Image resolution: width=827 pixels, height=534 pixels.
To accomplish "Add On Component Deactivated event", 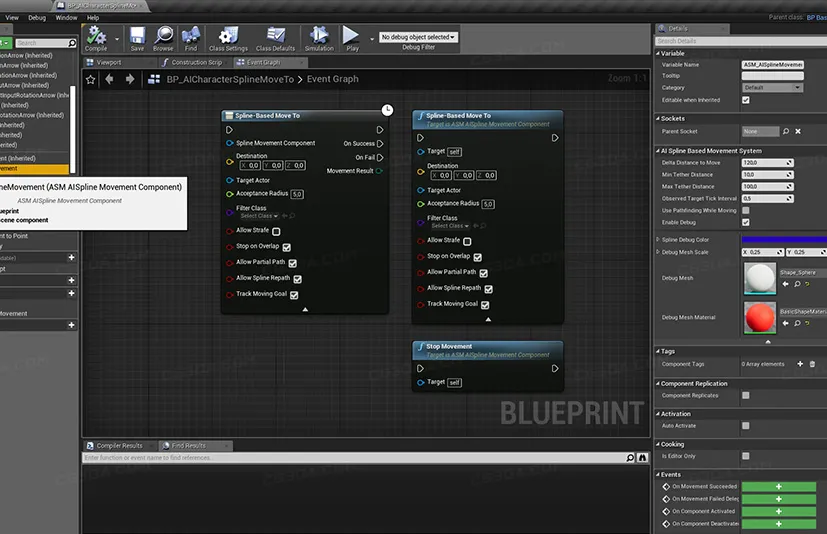I will click(x=778, y=524).
